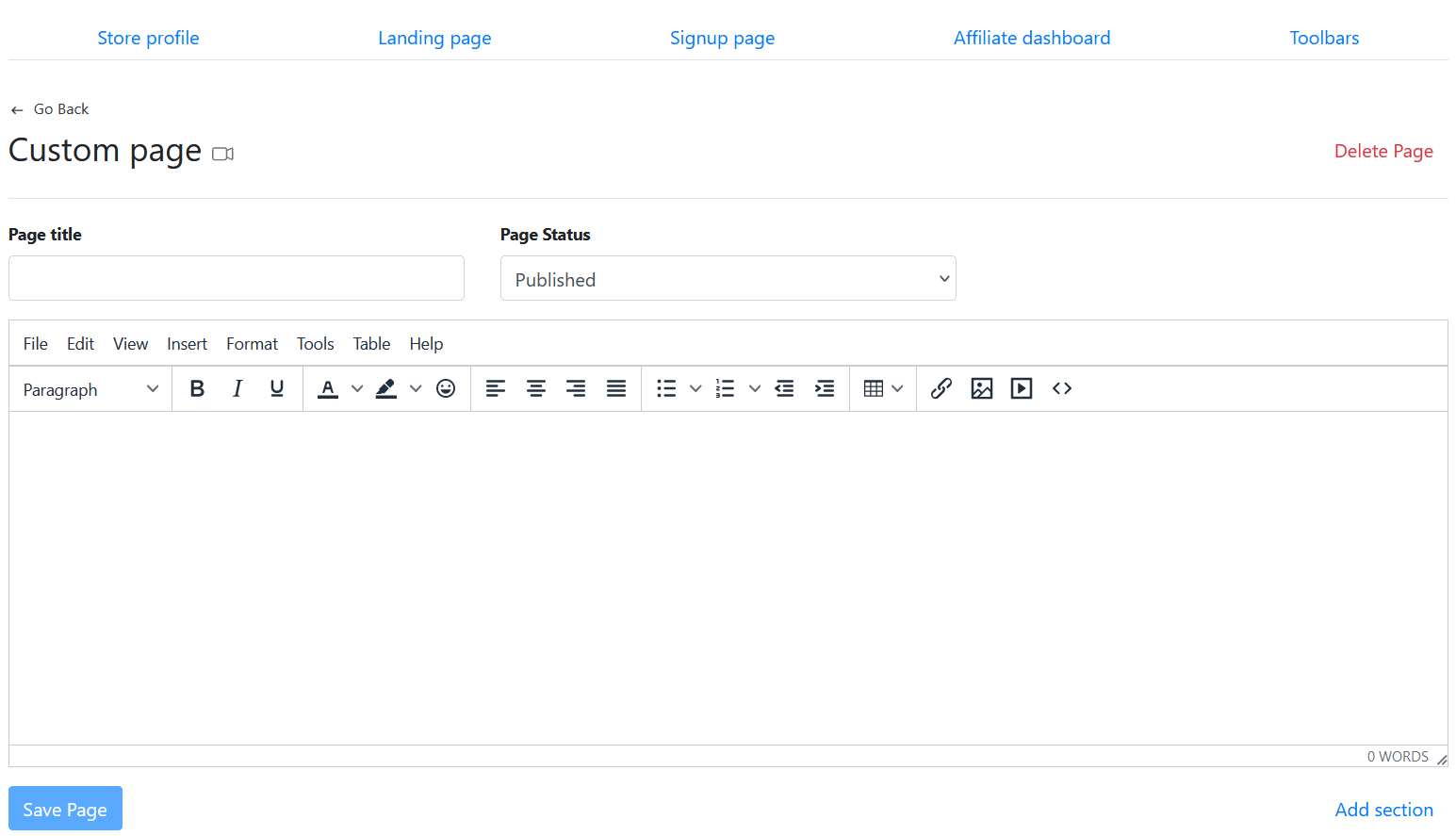Click inside the editor content area
Image resolution: width=1456 pixels, height=836 pixels.
(x=728, y=578)
